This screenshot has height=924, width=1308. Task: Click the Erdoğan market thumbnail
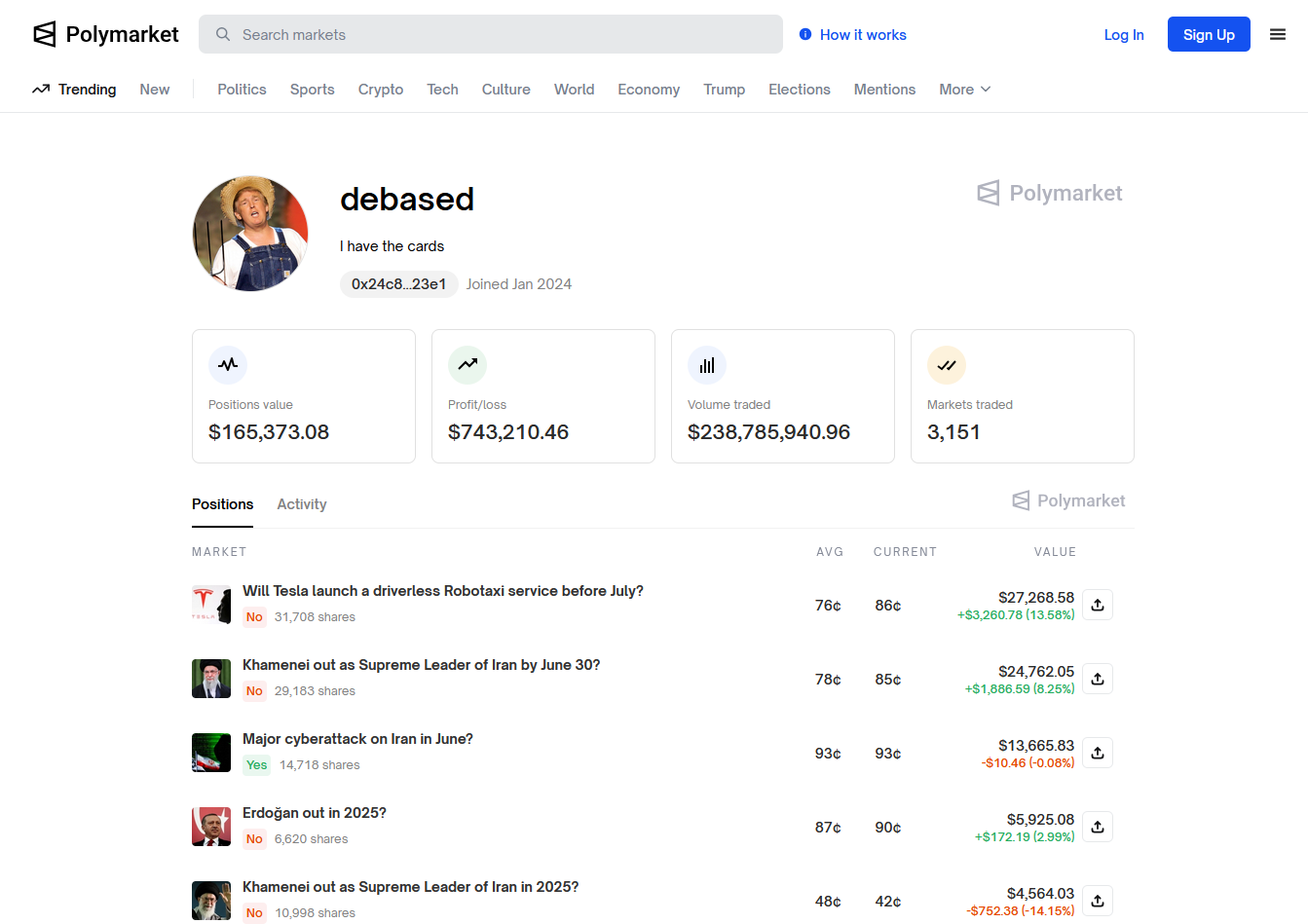[x=211, y=827]
